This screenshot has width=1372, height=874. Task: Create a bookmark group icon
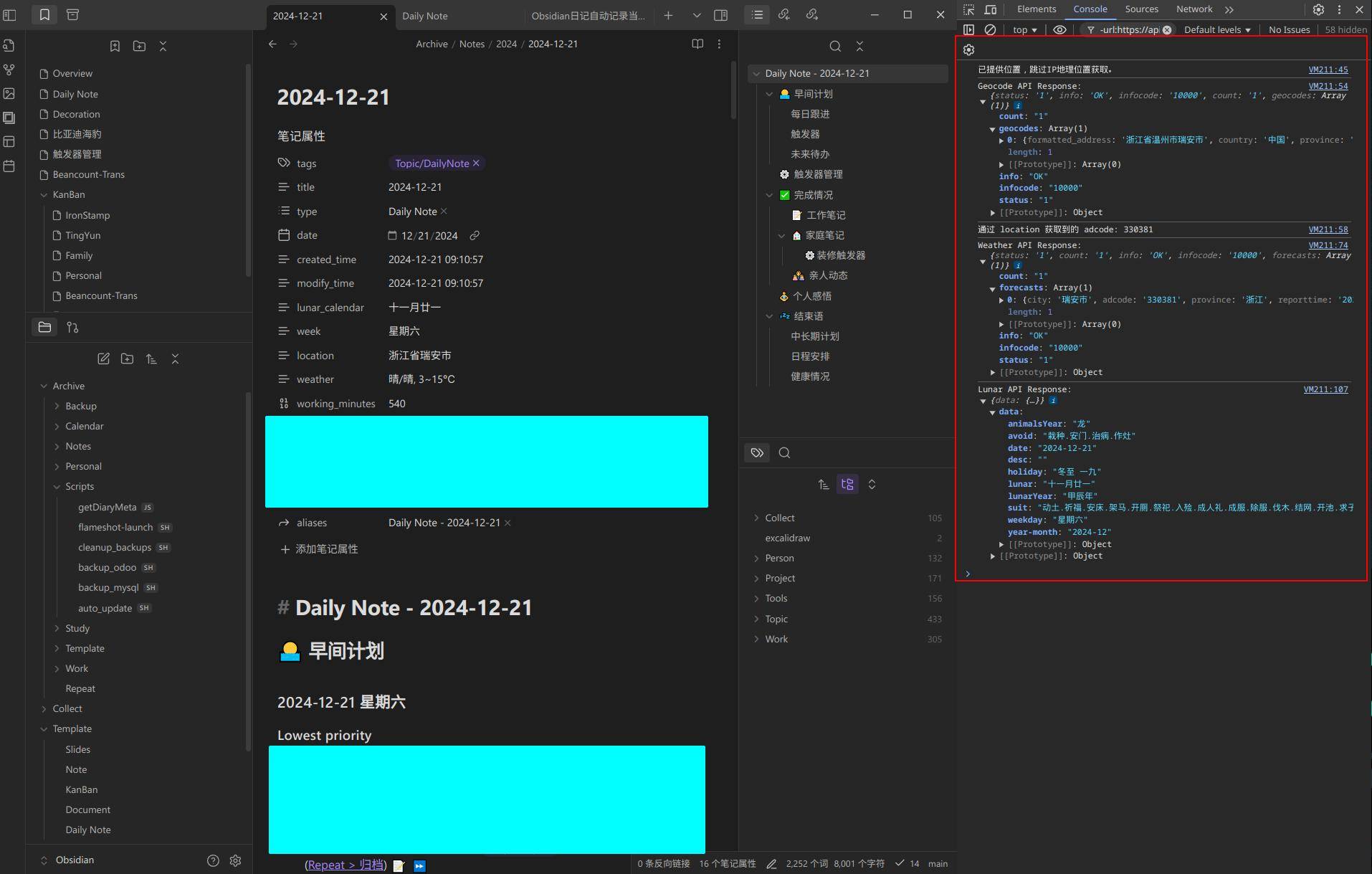click(x=139, y=46)
